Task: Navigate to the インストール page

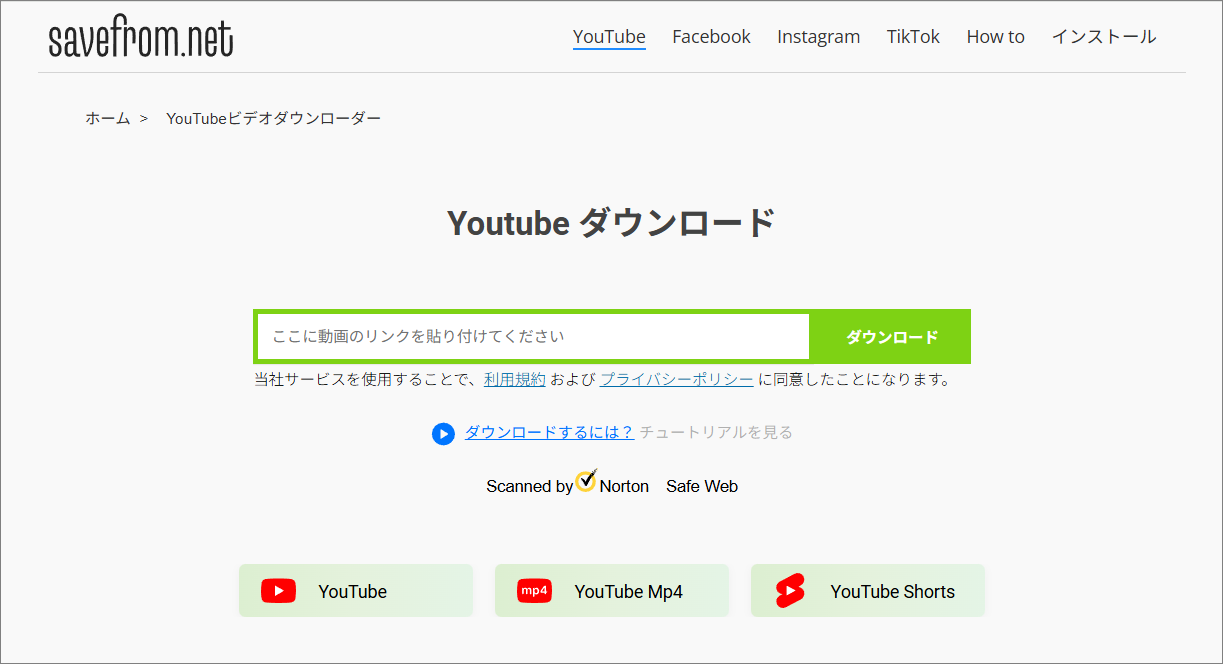Action: (x=1104, y=36)
